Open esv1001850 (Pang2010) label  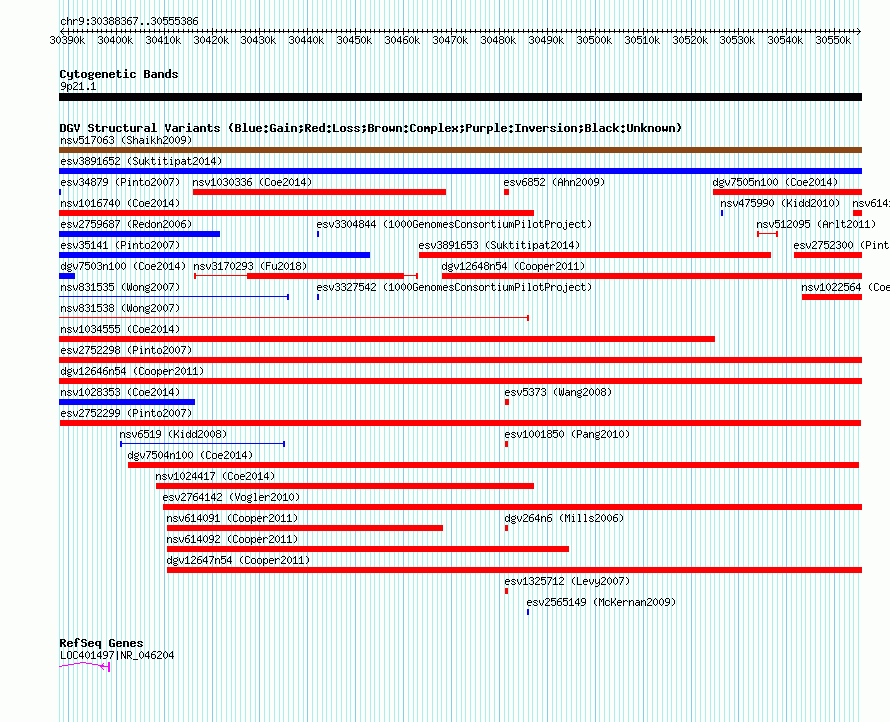pos(567,434)
